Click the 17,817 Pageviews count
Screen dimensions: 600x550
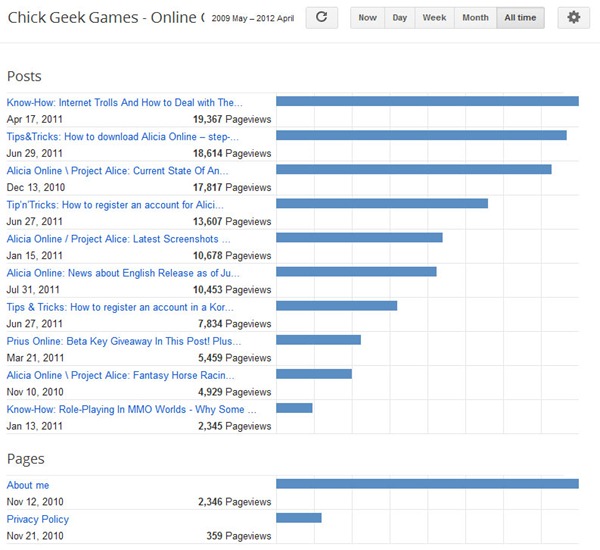pyautogui.click(x=232, y=188)
